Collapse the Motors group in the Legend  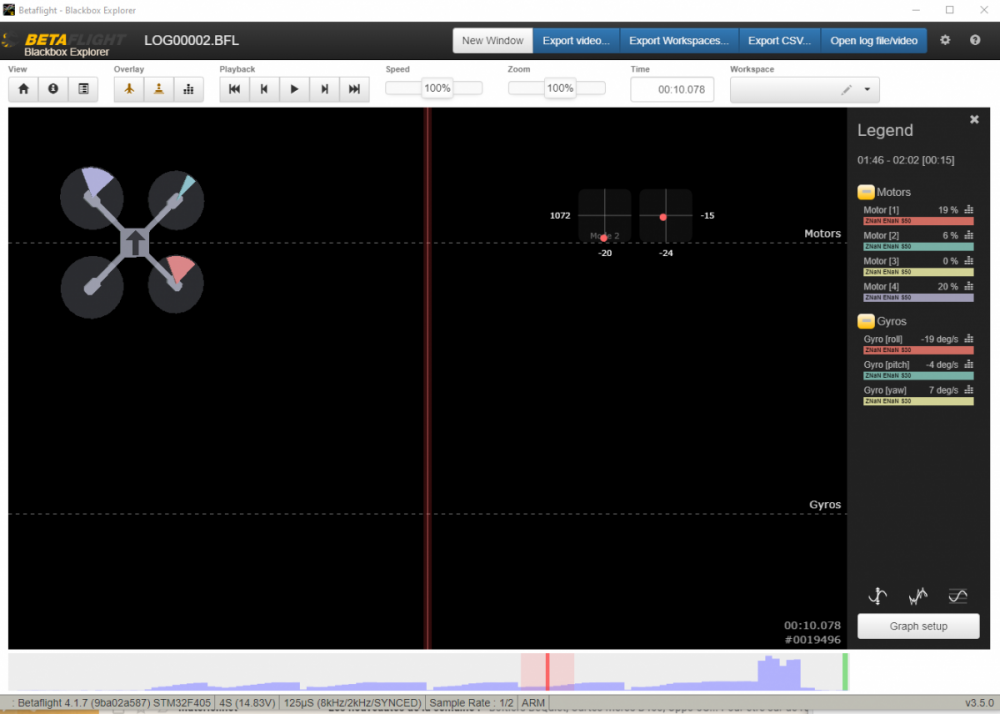(866, 192)
